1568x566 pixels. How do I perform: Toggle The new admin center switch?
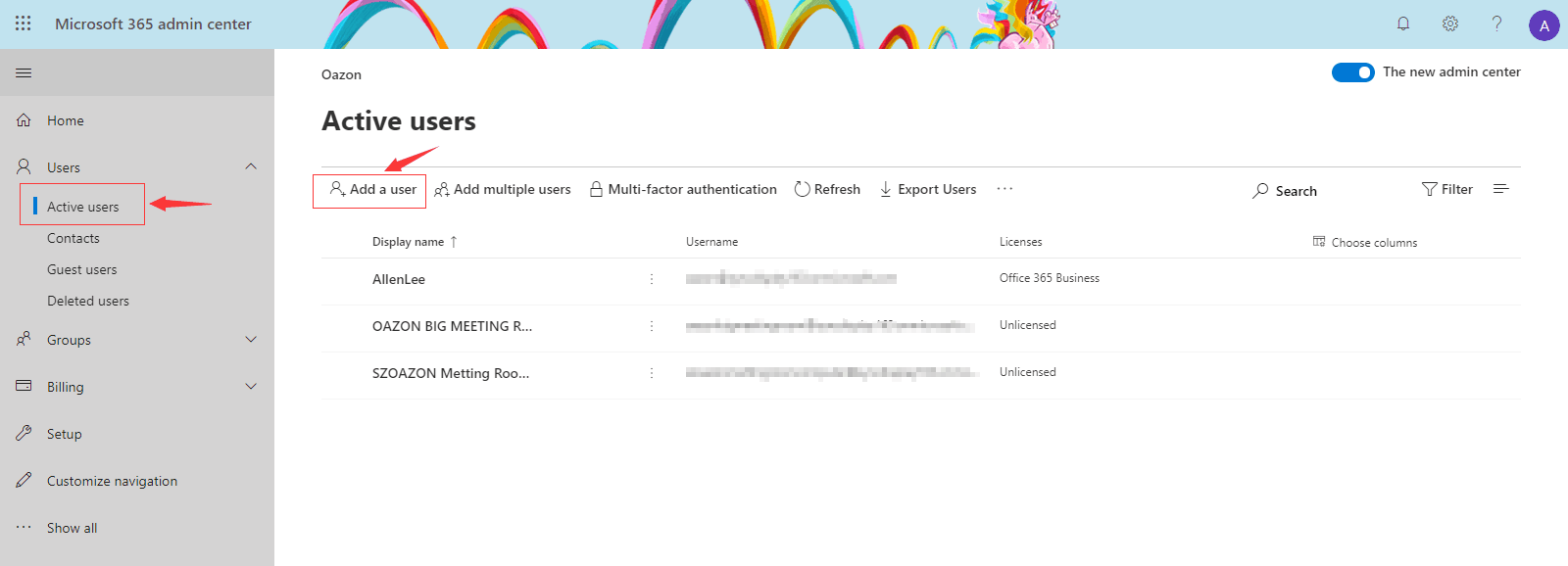[x=1352, y=72]
